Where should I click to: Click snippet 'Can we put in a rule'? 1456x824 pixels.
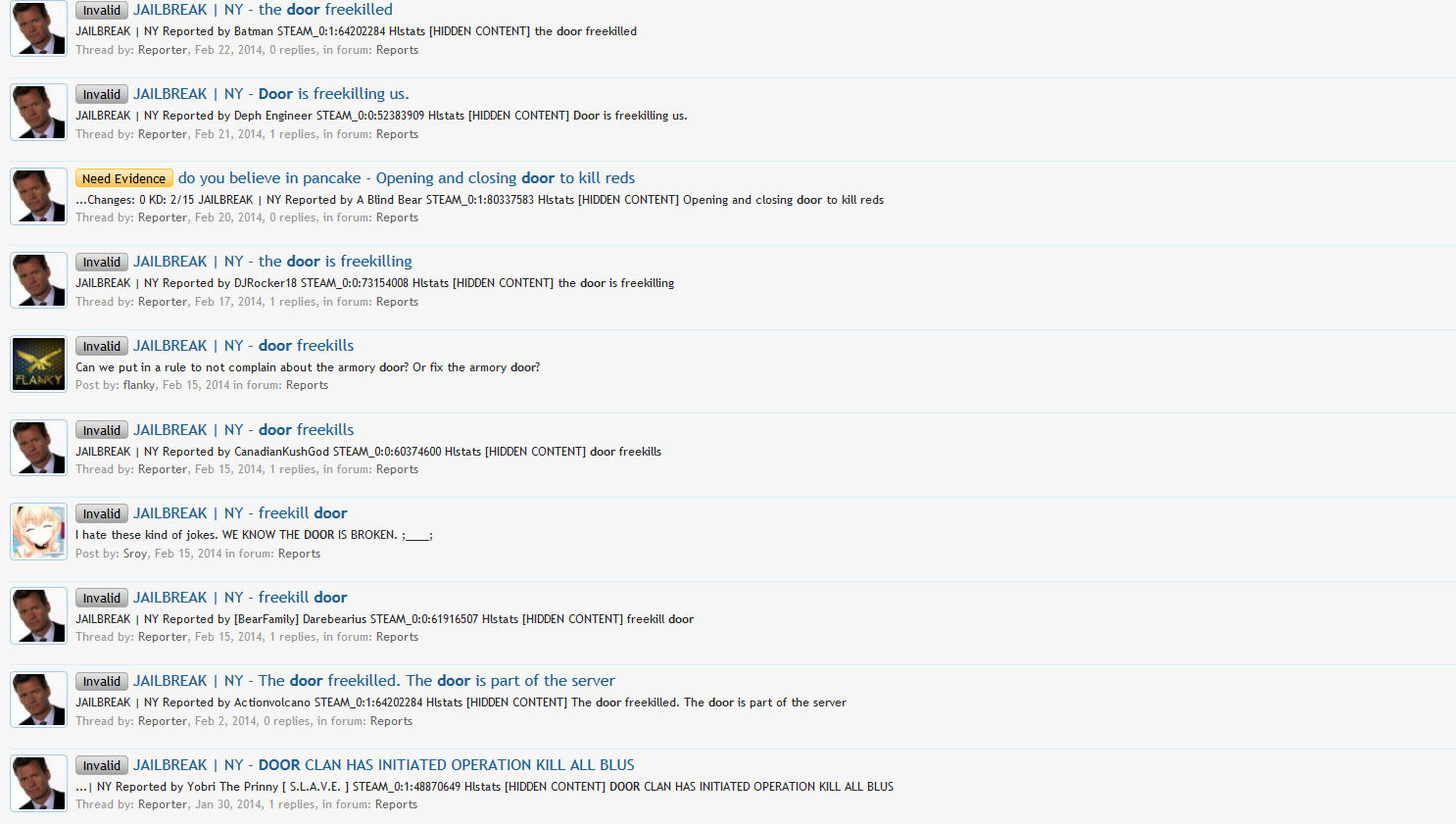pyautogui.click(x=308, y=367)
